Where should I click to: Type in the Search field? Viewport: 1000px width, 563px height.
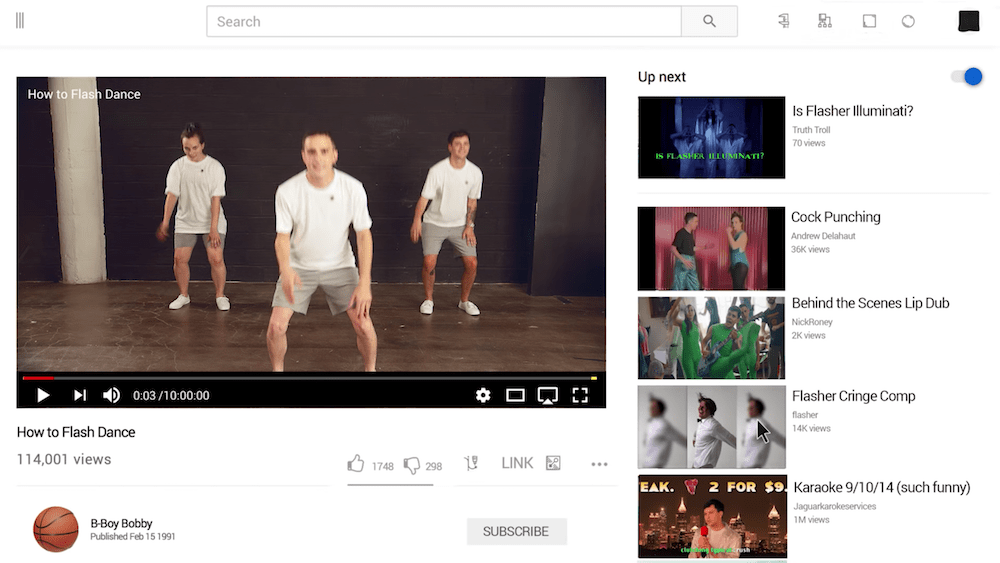pos(443,21)
